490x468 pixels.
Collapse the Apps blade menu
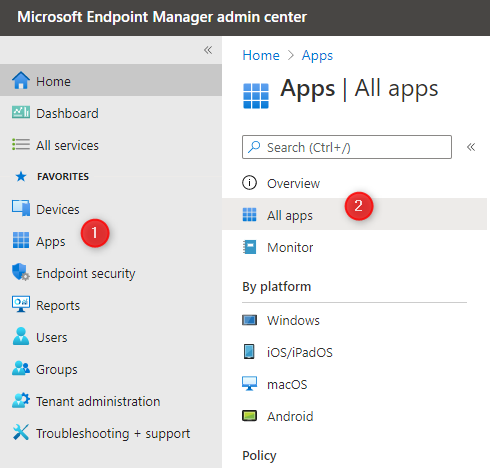click(x=471, y=147)
